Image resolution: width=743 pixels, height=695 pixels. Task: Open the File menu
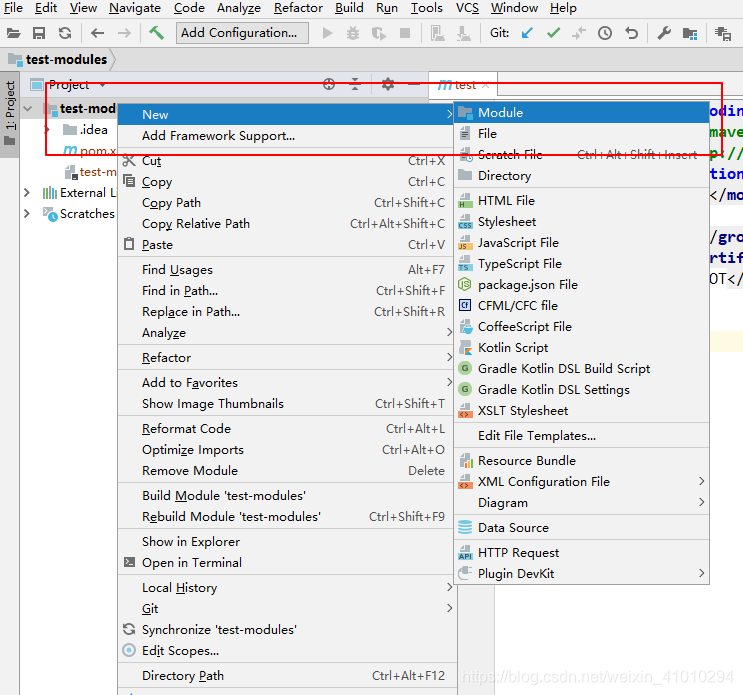point(13,8)
